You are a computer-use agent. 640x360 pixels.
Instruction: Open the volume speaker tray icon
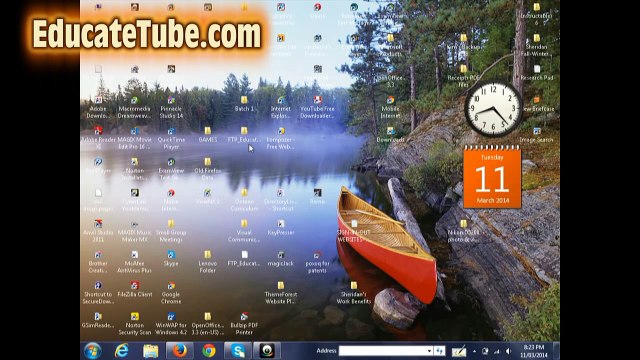(x=508, y=351)
